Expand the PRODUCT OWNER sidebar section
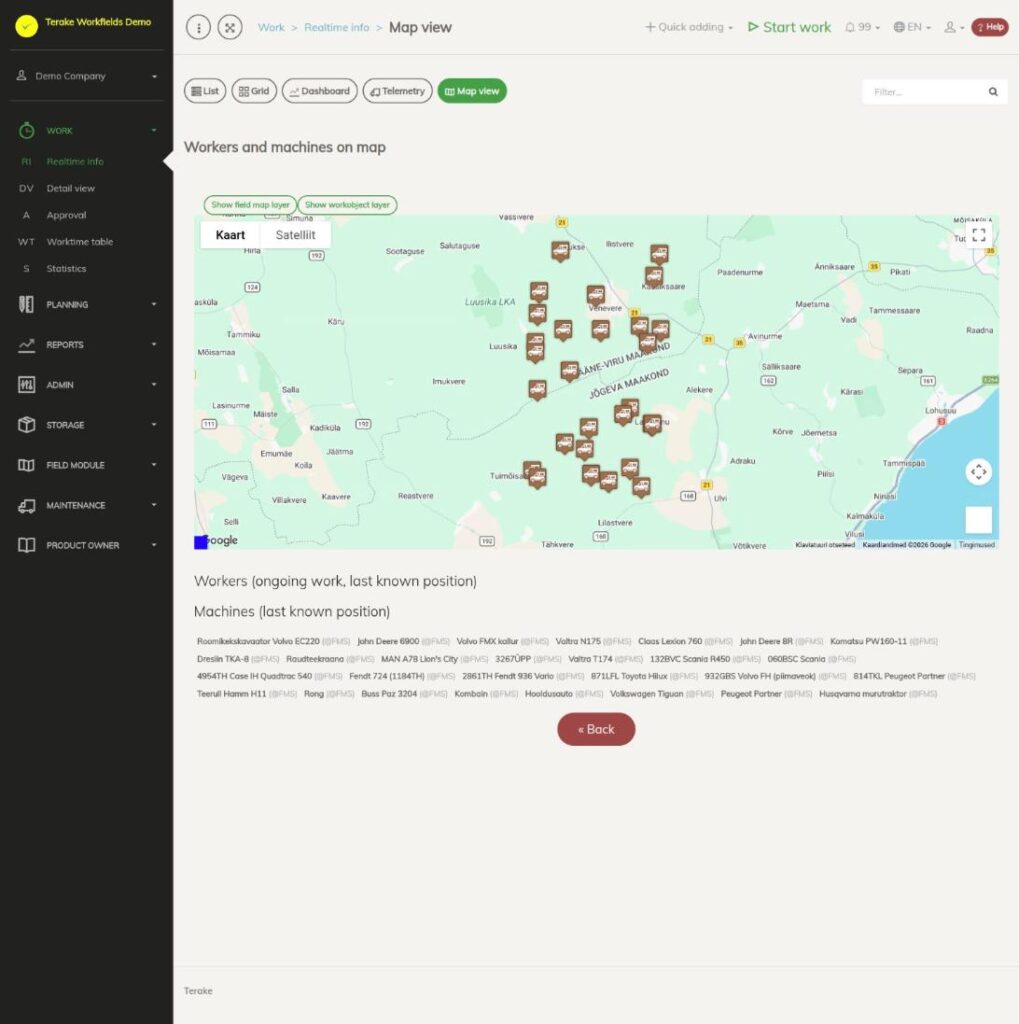Image resolution: width=1019 pixels, height=1024 pixels. [x=87, y=545]
